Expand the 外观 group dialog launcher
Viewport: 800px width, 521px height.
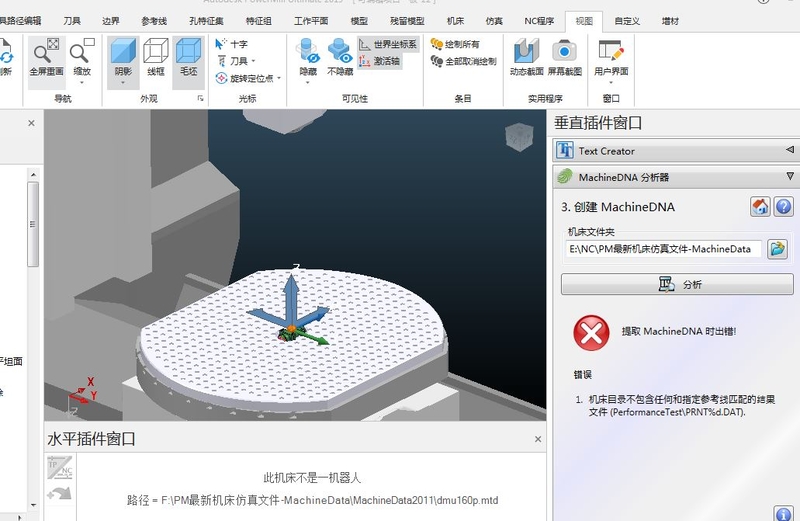click(x=201, y=98)
